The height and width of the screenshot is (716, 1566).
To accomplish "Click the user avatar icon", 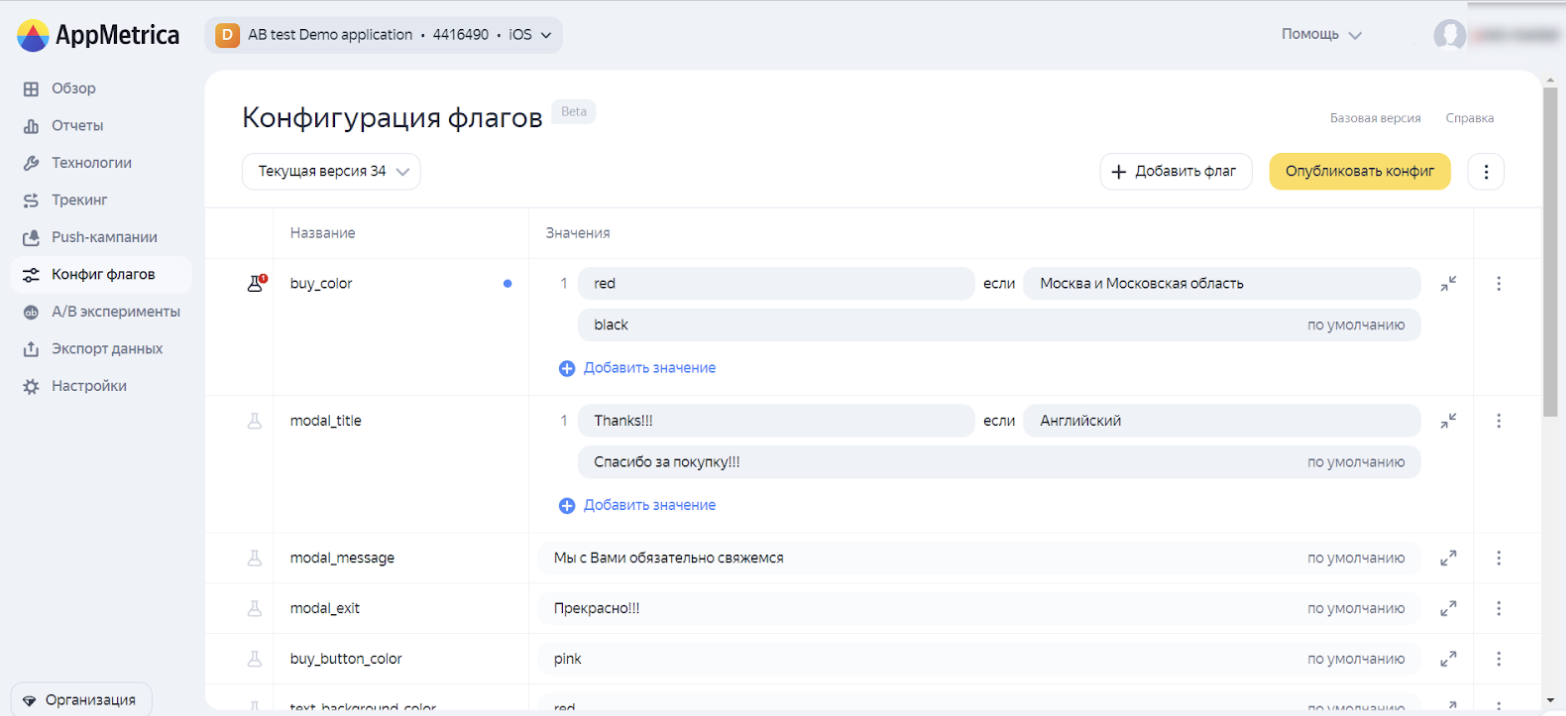I will (1449, 35).
